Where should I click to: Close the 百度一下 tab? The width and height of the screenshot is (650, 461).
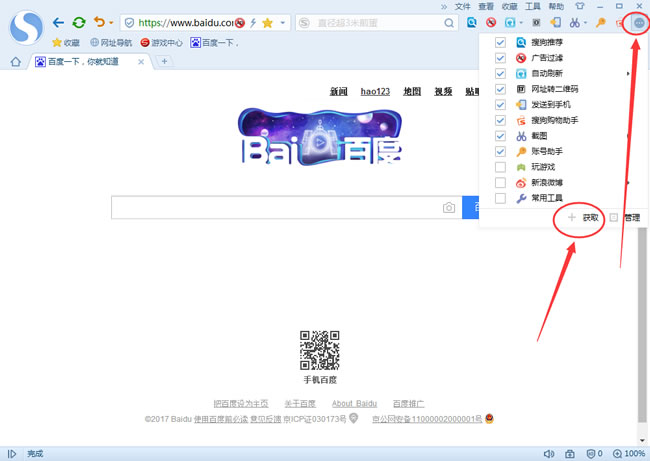click(141, 62)
